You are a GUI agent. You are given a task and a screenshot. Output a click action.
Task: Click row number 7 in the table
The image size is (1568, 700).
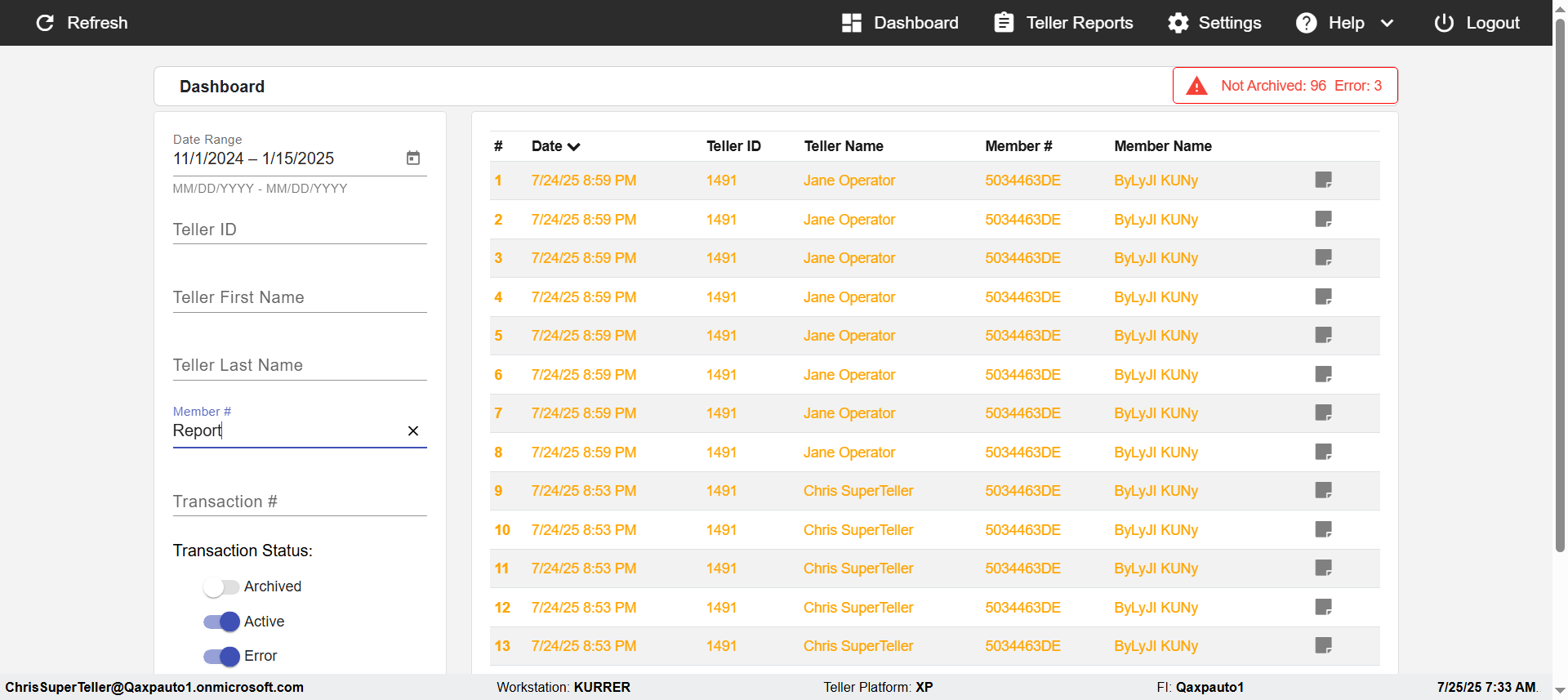pos(498,413)
